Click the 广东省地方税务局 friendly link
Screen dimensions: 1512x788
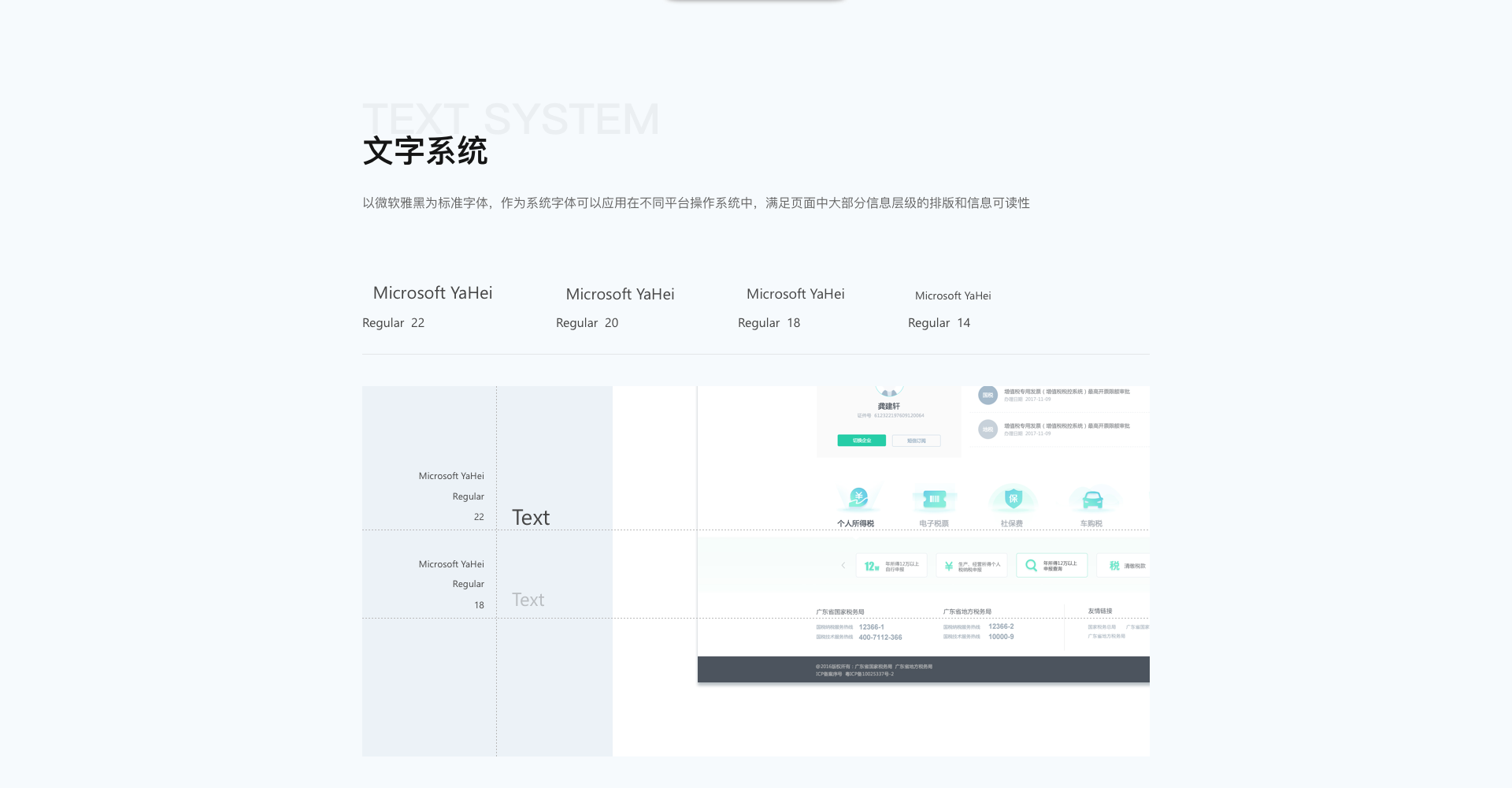[x=1106, y=637]
